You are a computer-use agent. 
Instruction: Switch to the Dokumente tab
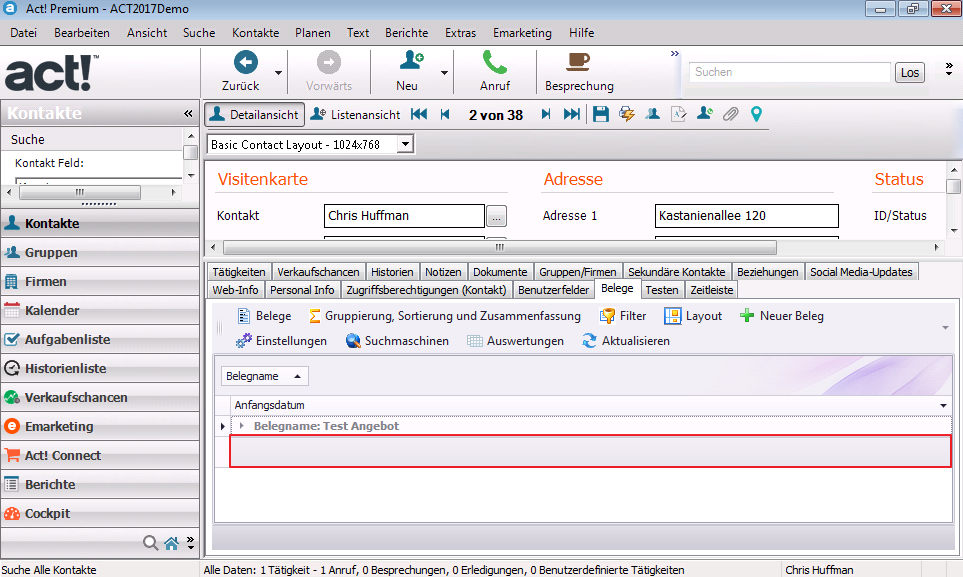click(500, 272)
